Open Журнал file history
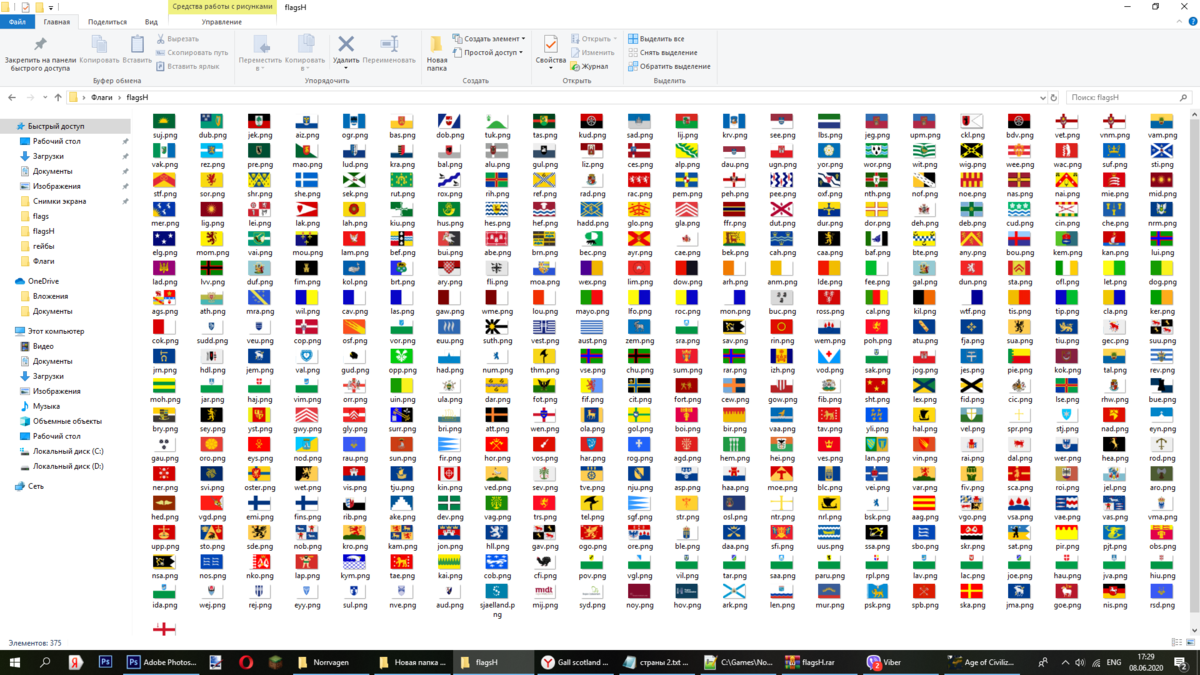Screen dimensions: 1200x675 click(x=589, y=66)
